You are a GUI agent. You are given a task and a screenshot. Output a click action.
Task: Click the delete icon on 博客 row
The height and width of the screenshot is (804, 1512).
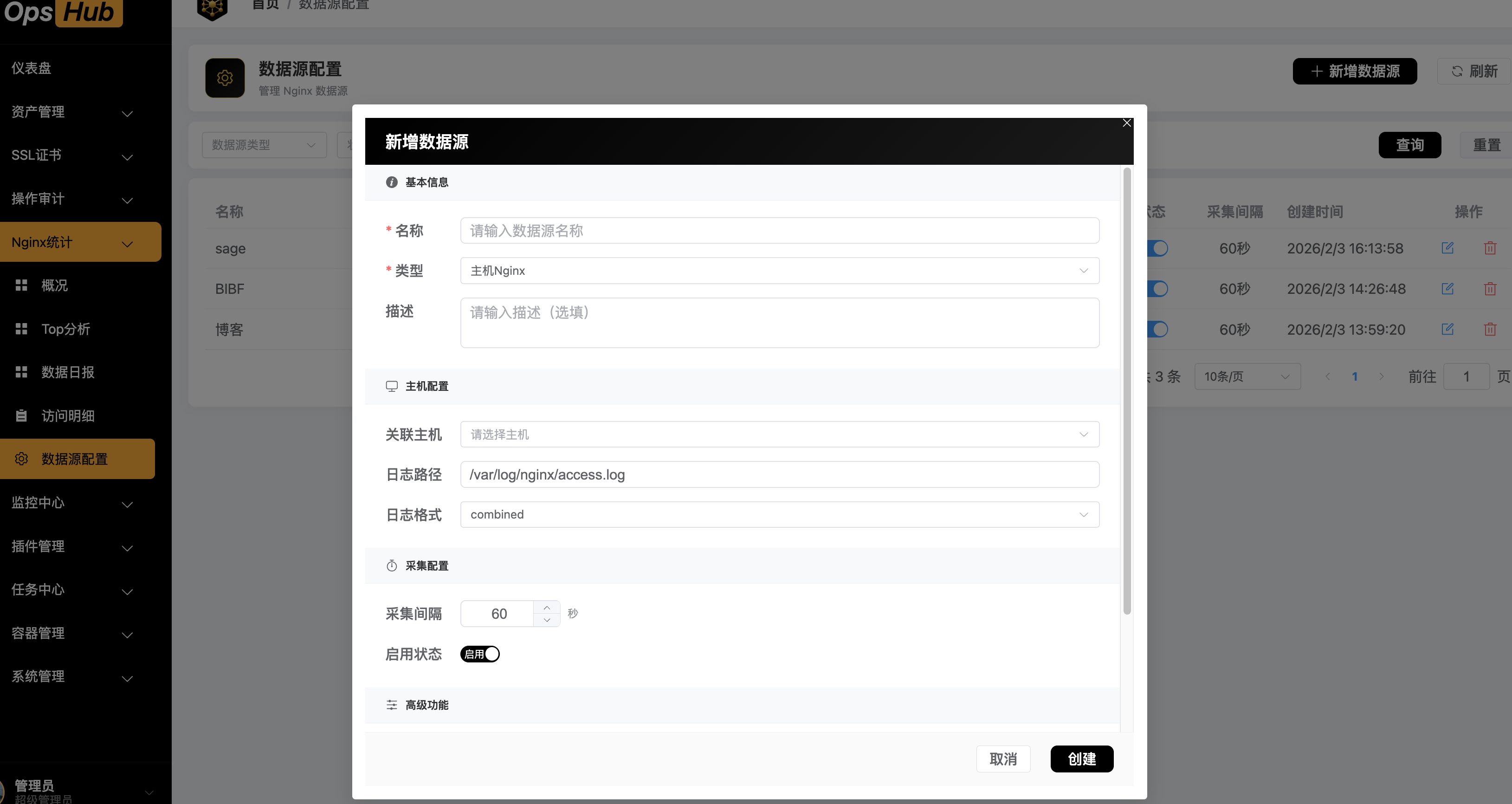point(1491,329)
